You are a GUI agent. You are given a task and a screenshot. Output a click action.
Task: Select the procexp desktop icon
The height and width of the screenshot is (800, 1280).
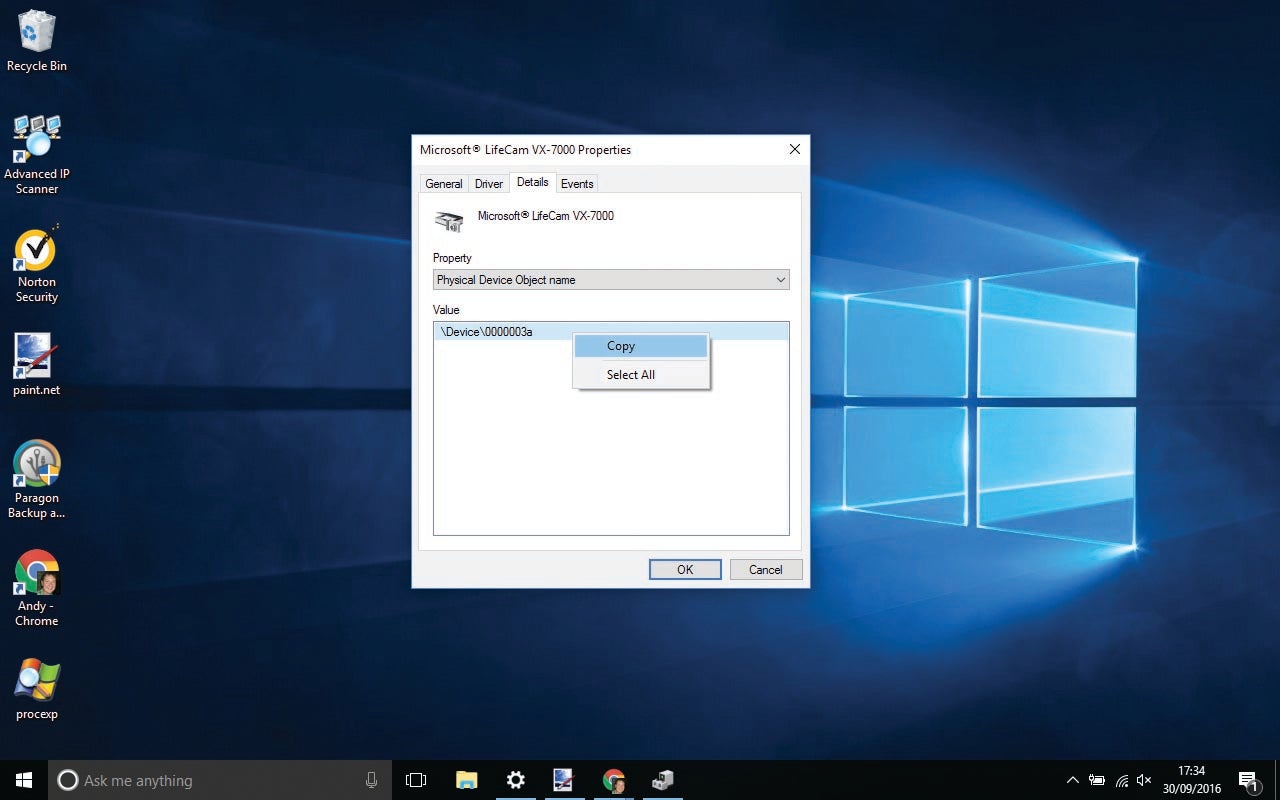[x=37, y=690]
